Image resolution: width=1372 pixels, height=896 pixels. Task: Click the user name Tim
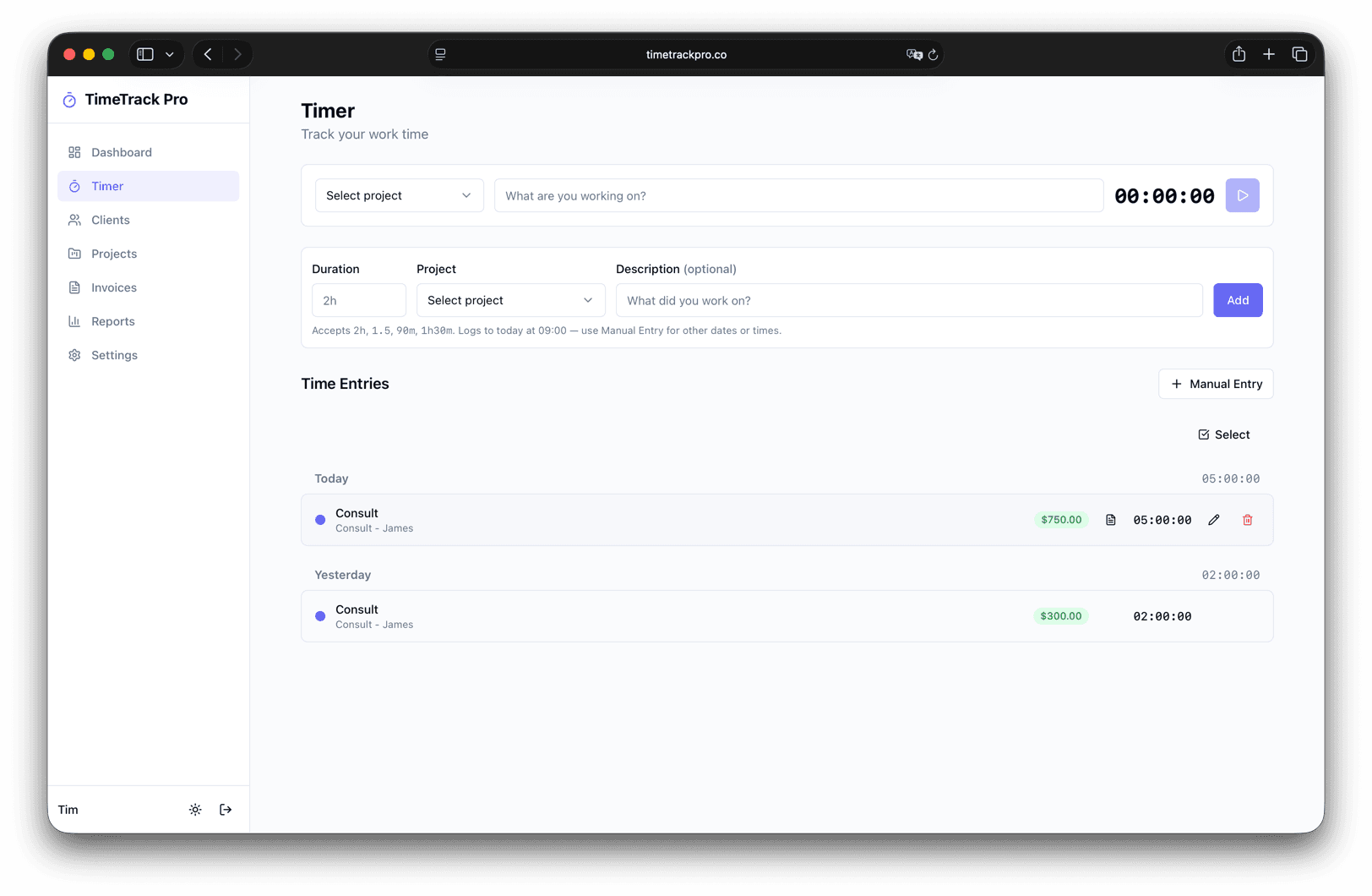tap(68, 810)
